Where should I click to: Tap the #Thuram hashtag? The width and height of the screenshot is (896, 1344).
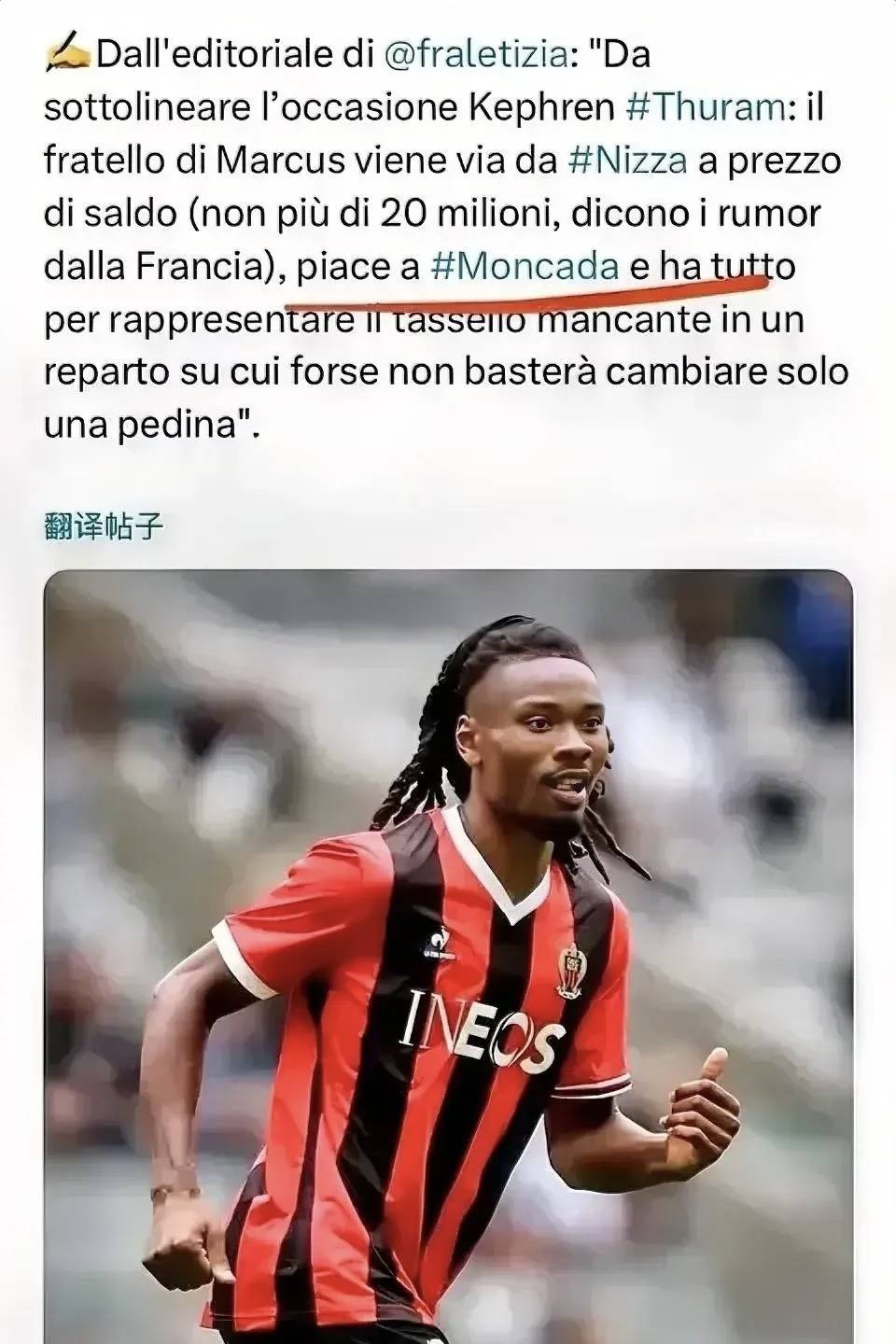click(x=706, y=108)
